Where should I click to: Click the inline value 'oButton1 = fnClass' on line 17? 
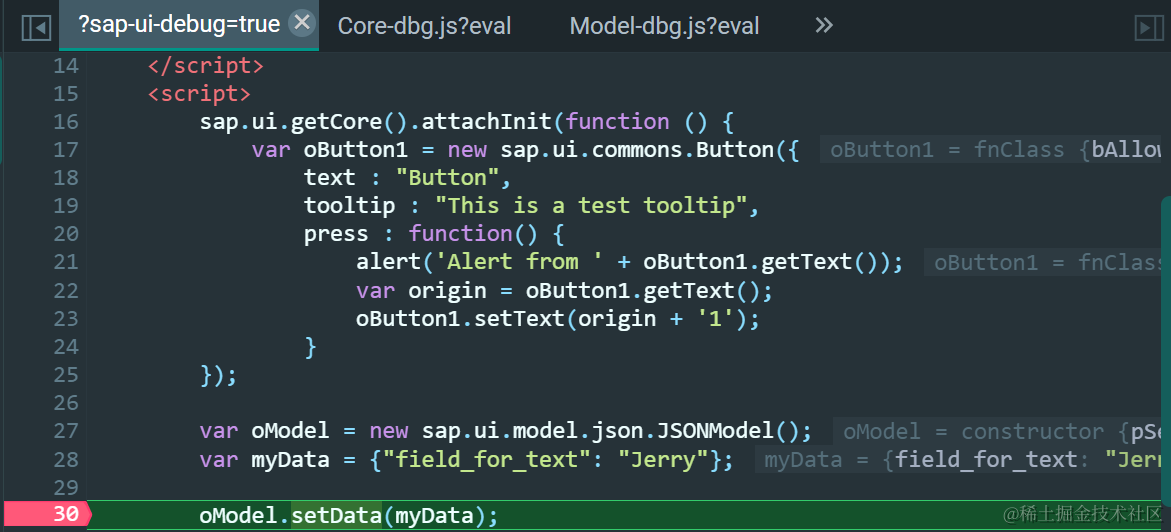point(950,150)
